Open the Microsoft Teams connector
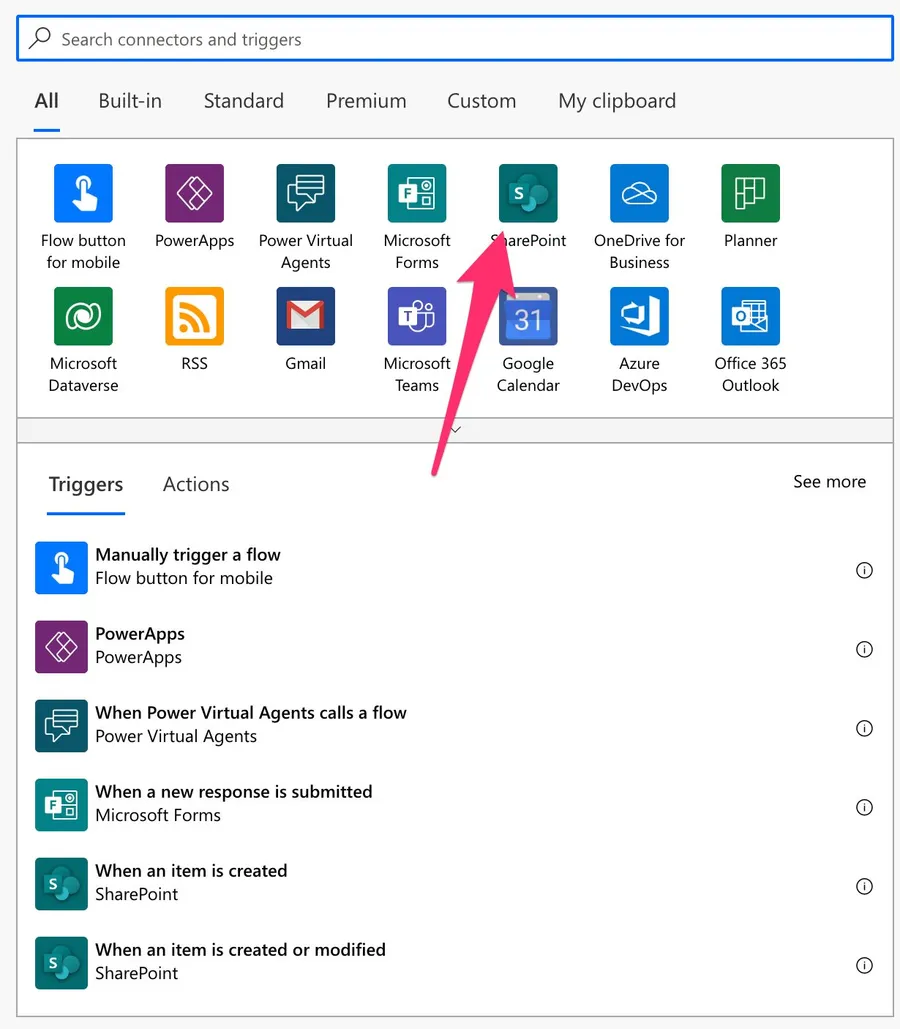The height and width of the screenshot is (1029, 900). [417, 317]
